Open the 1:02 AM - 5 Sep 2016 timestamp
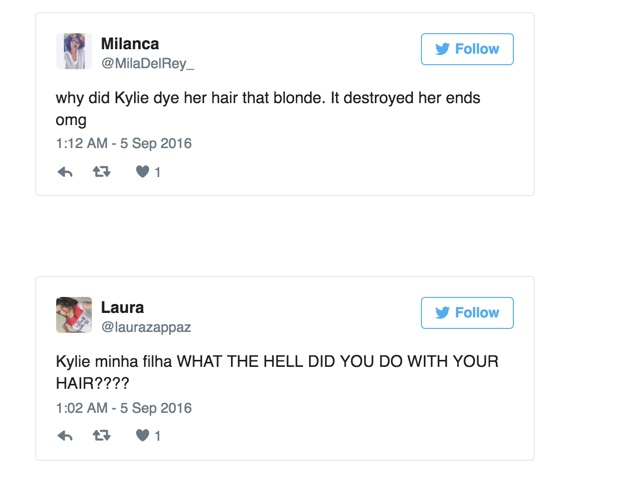This screenshot has height=488, width=629. (x=123, y=407)
